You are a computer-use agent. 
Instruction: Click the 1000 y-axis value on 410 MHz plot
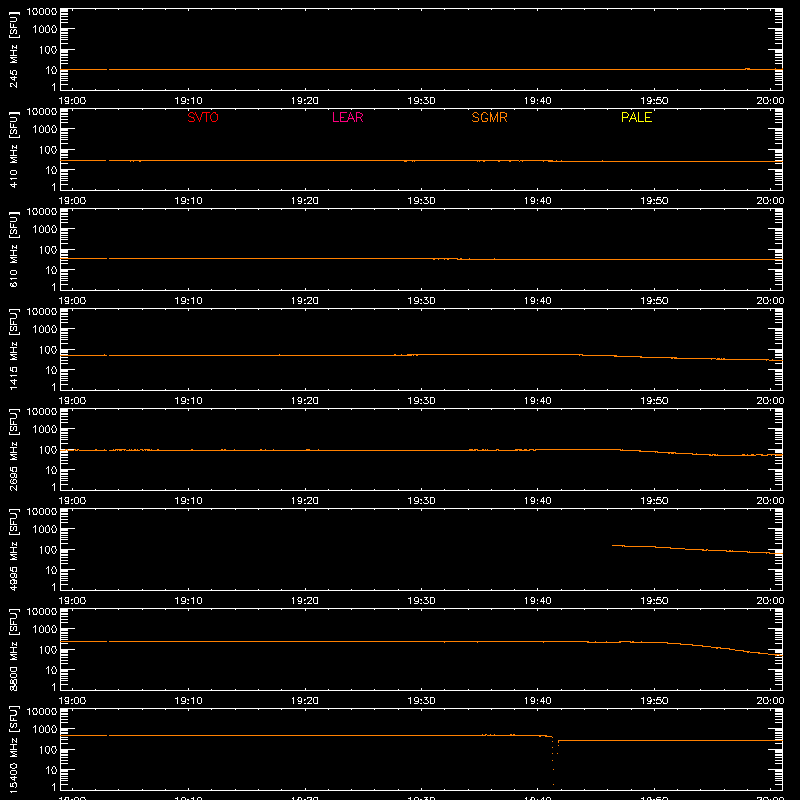[x=45, y=130]
